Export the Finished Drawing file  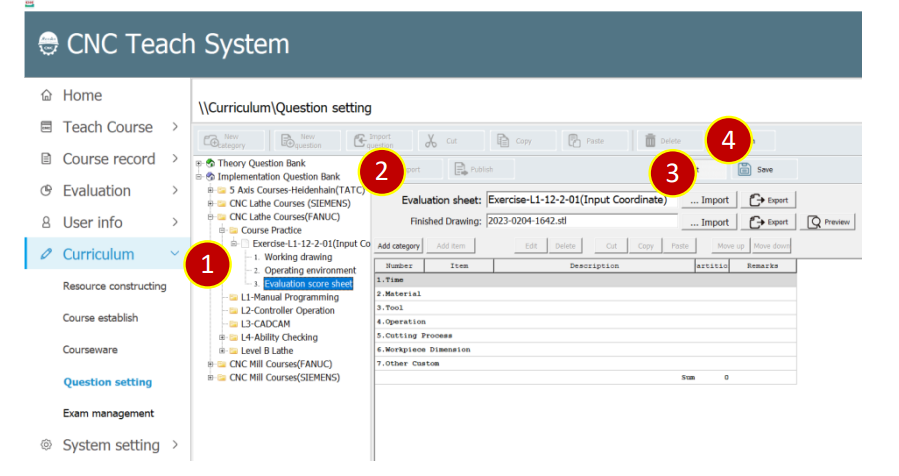point(769,222)
